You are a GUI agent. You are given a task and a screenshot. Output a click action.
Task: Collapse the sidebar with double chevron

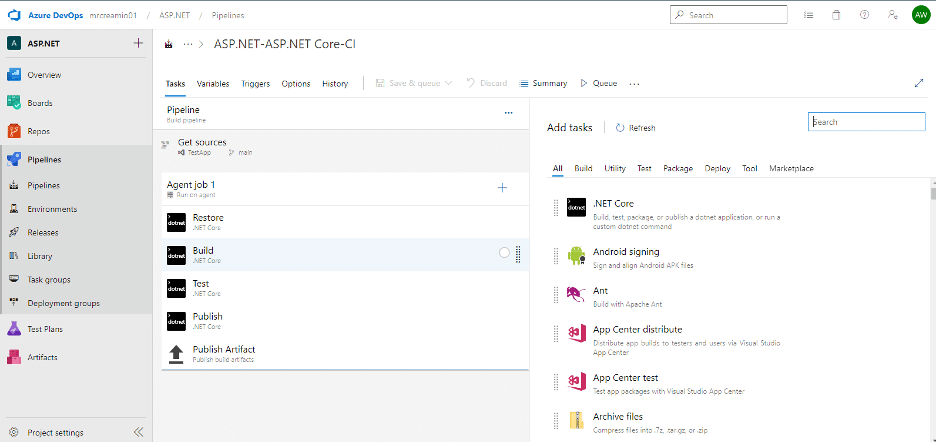point(138,432)
